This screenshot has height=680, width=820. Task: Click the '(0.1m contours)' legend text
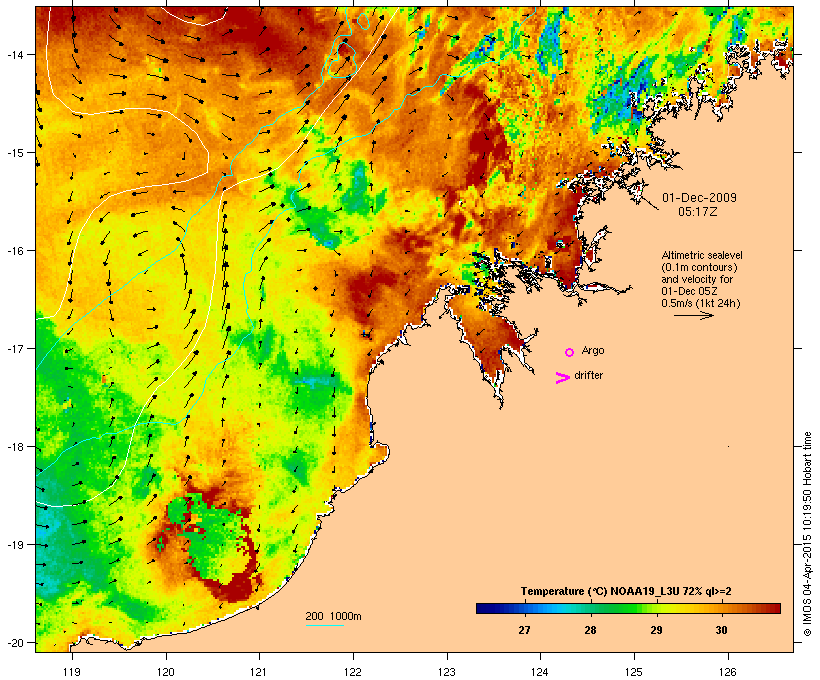click(x=699, y=267)
